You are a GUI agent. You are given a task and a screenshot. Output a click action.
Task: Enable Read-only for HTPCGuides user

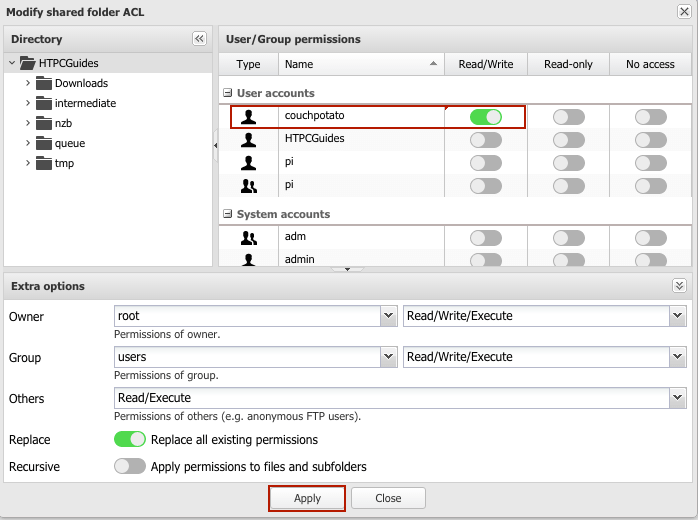[x=569, y=140]
